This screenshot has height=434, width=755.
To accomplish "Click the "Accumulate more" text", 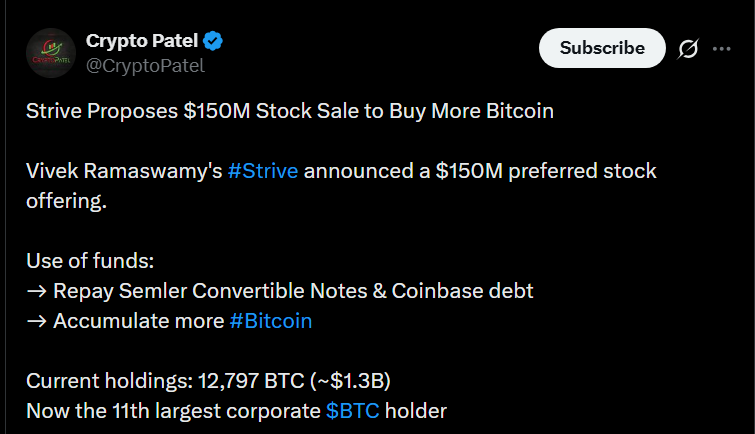I will (138, 321).
